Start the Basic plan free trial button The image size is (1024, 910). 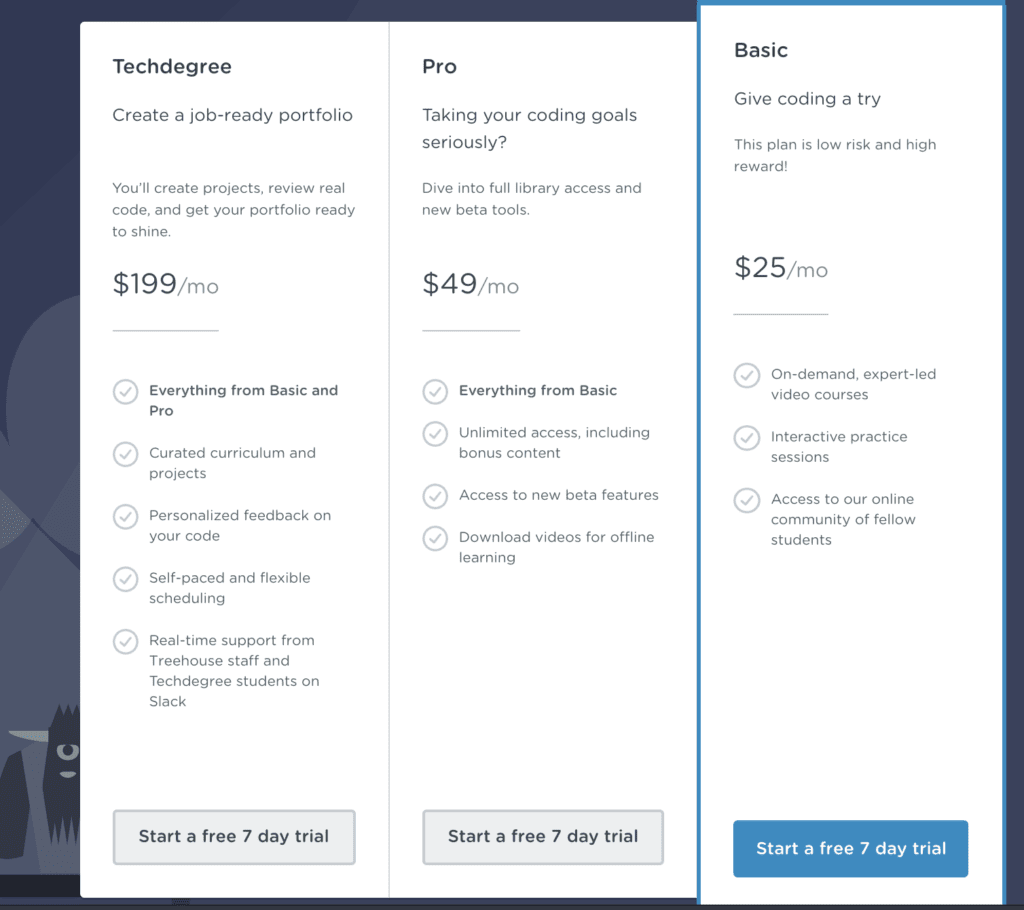pos(850,849)
